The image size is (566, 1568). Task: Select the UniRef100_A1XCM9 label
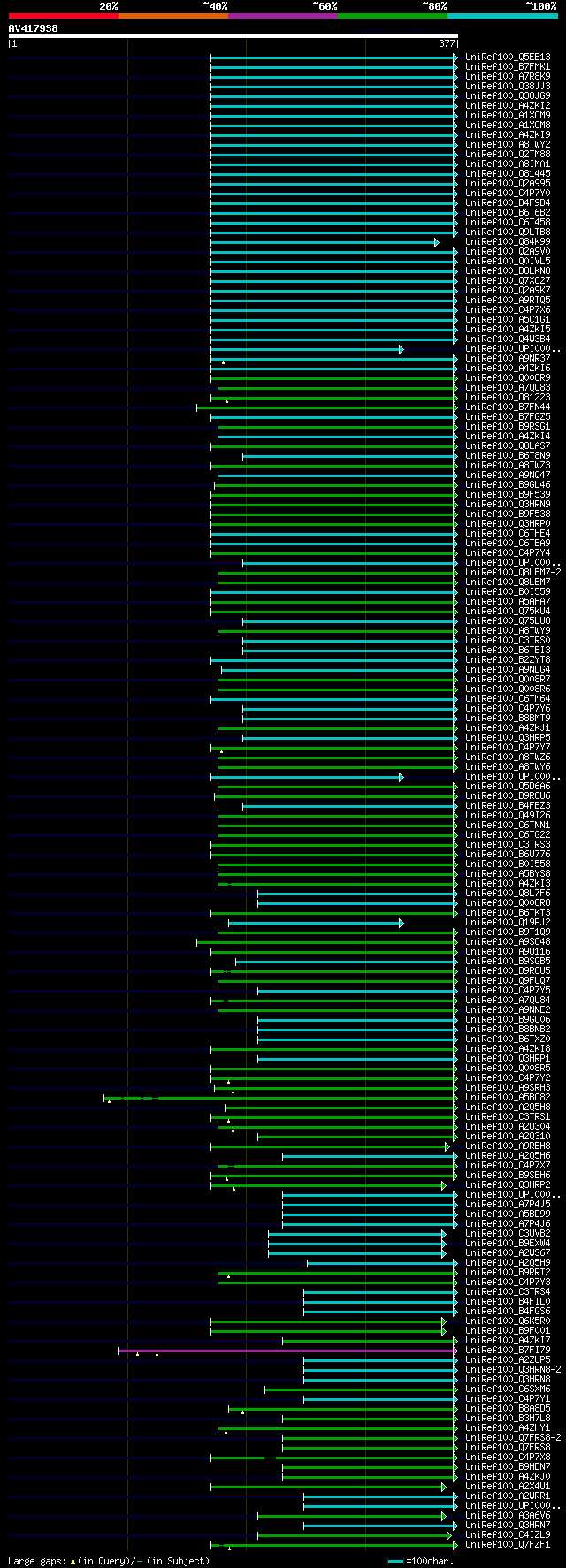tap(508, 115)
